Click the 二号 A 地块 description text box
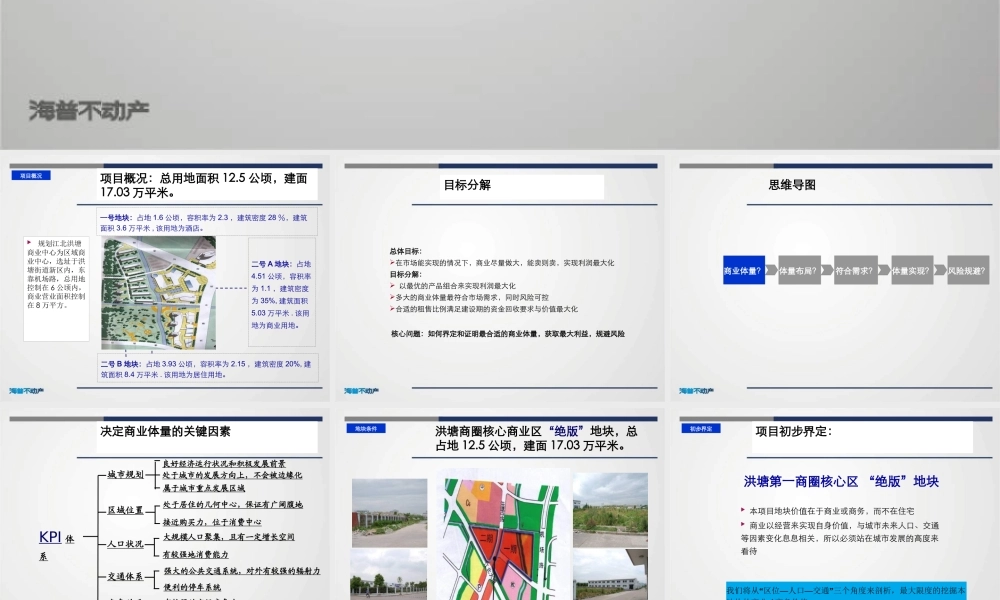 point(281,293)
